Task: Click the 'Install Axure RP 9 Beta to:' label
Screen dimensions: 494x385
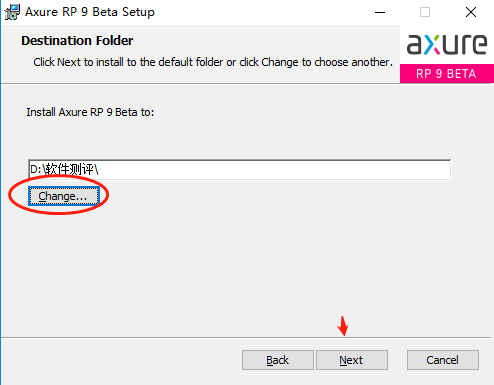Action: [90, 112]
